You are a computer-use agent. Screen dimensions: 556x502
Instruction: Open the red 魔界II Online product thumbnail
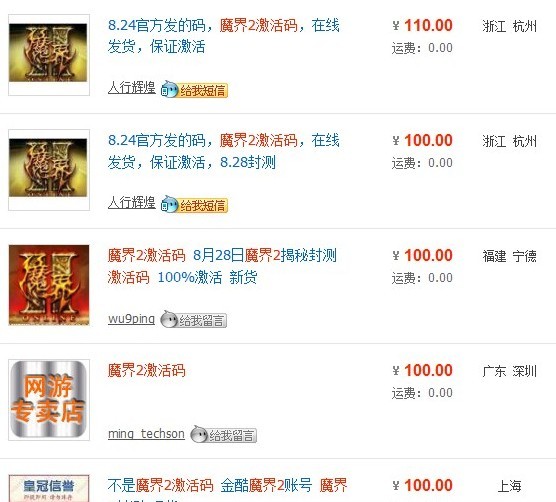click(x=49, y=285)
